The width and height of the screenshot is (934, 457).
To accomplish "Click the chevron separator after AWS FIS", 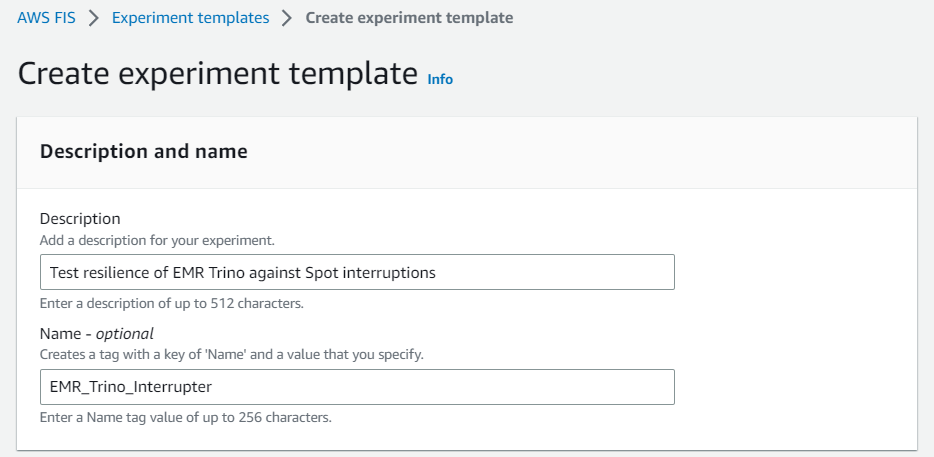I will (x=94, y=18).
